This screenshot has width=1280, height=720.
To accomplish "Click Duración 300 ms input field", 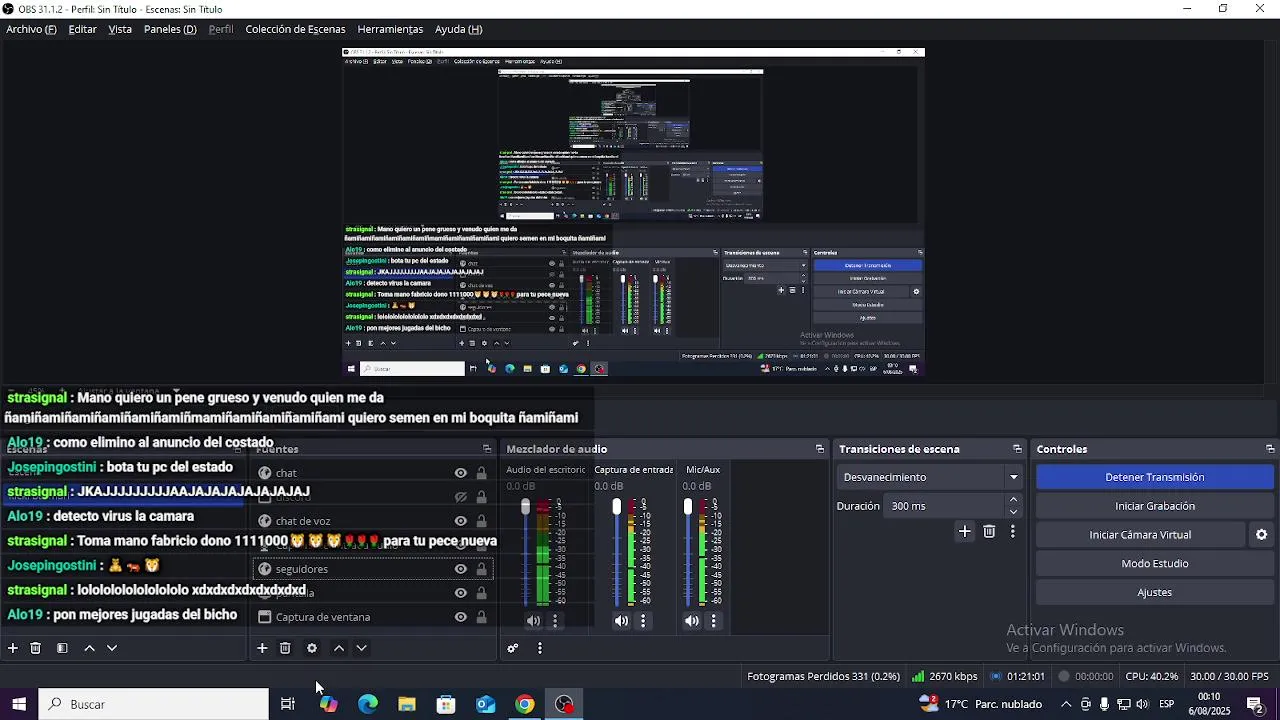I will (945, 506).
